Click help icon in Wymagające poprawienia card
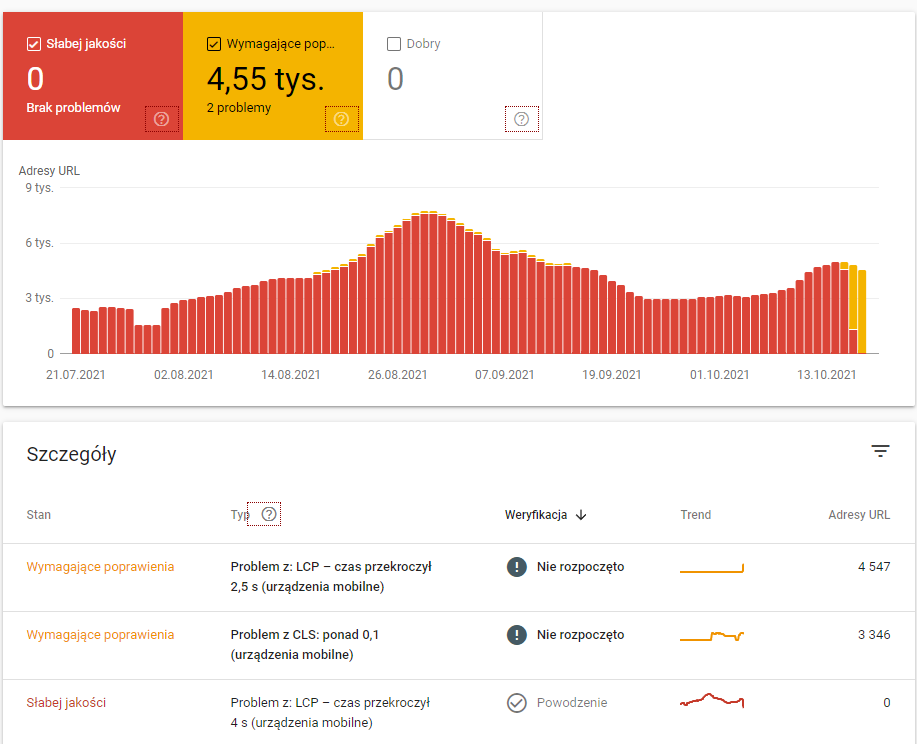Screen dimensions: 917x744 click(341, 119)
